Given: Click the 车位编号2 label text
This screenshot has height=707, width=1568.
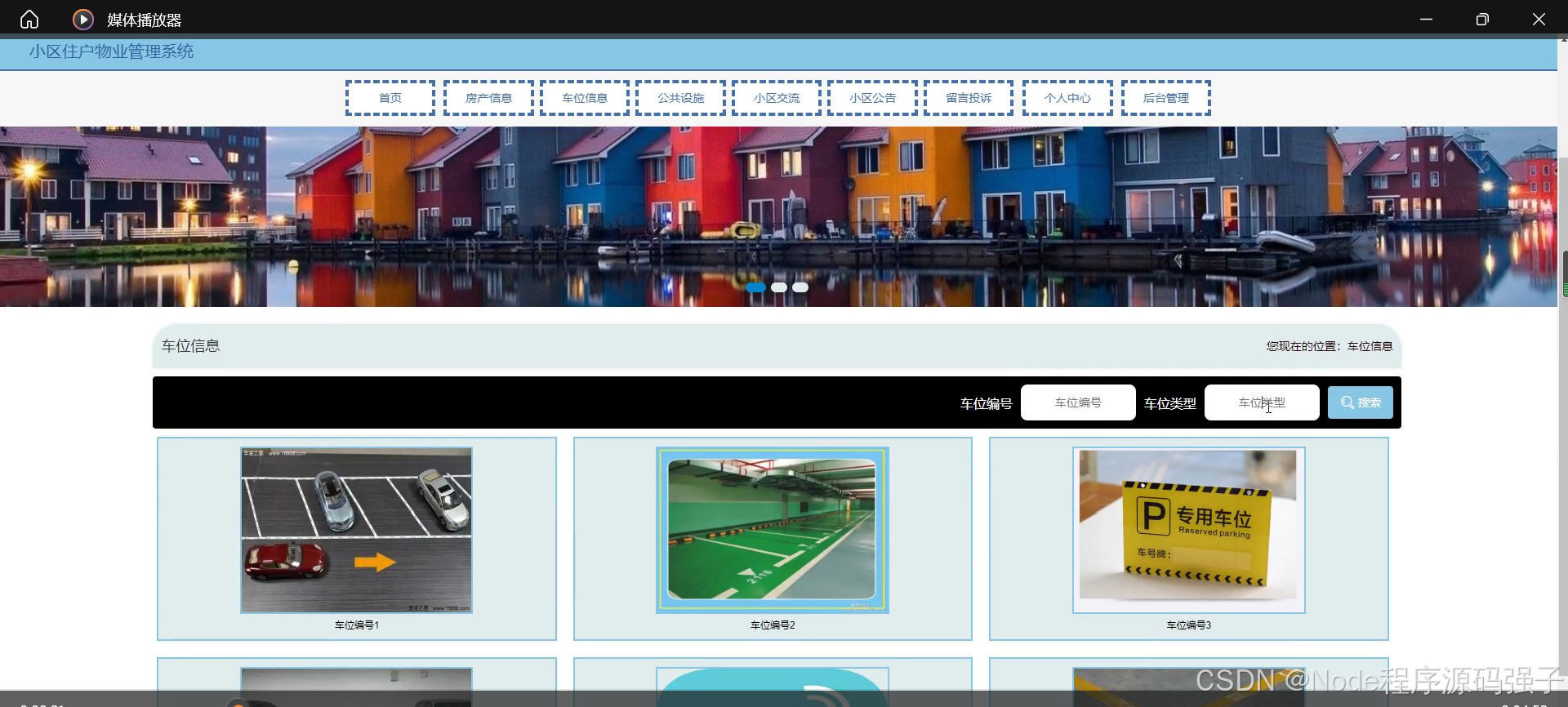Looking at the screenshot, I should coord(773,625).
